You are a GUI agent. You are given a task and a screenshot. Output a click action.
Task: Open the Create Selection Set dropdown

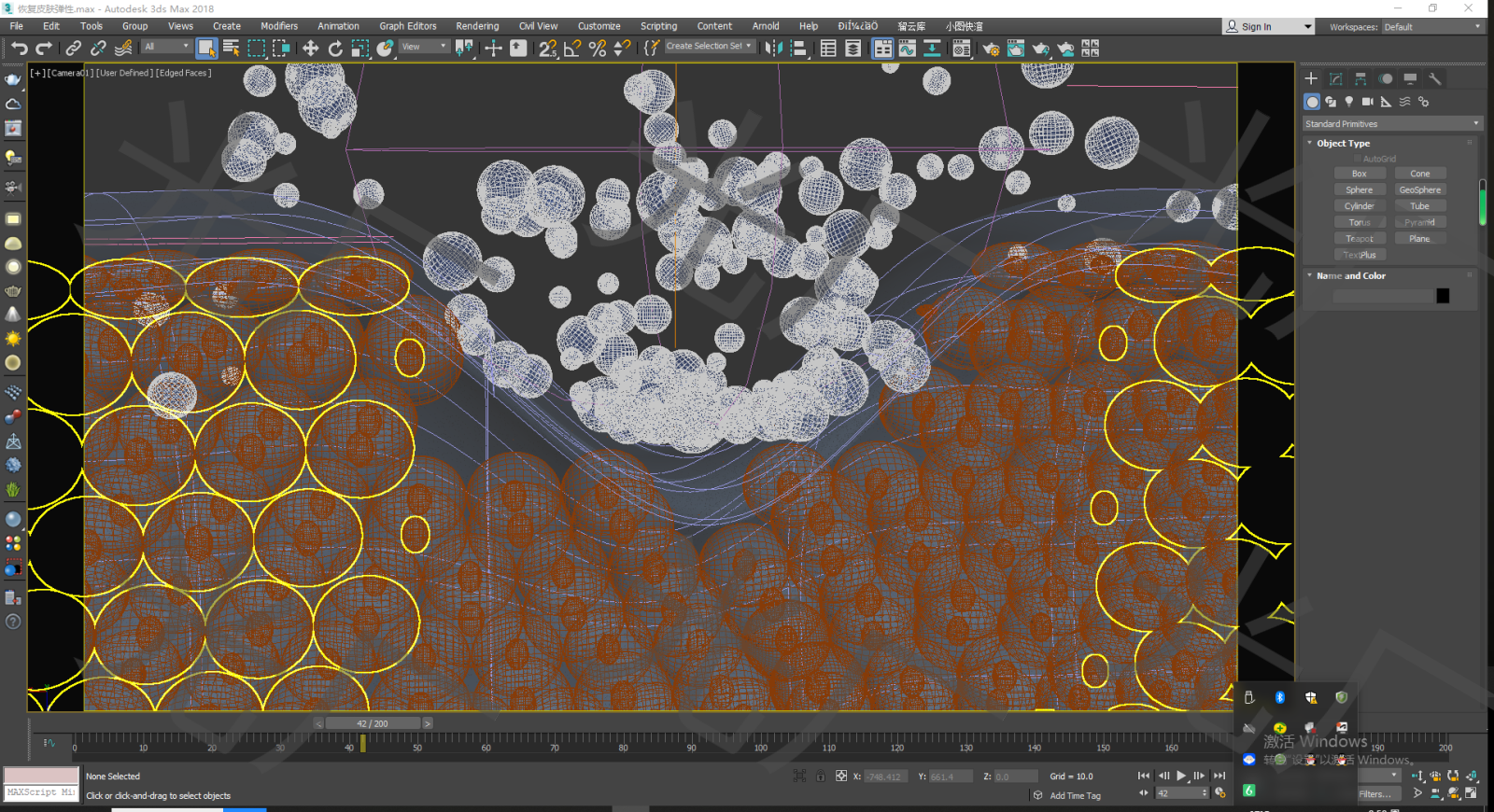coord(710,47)
